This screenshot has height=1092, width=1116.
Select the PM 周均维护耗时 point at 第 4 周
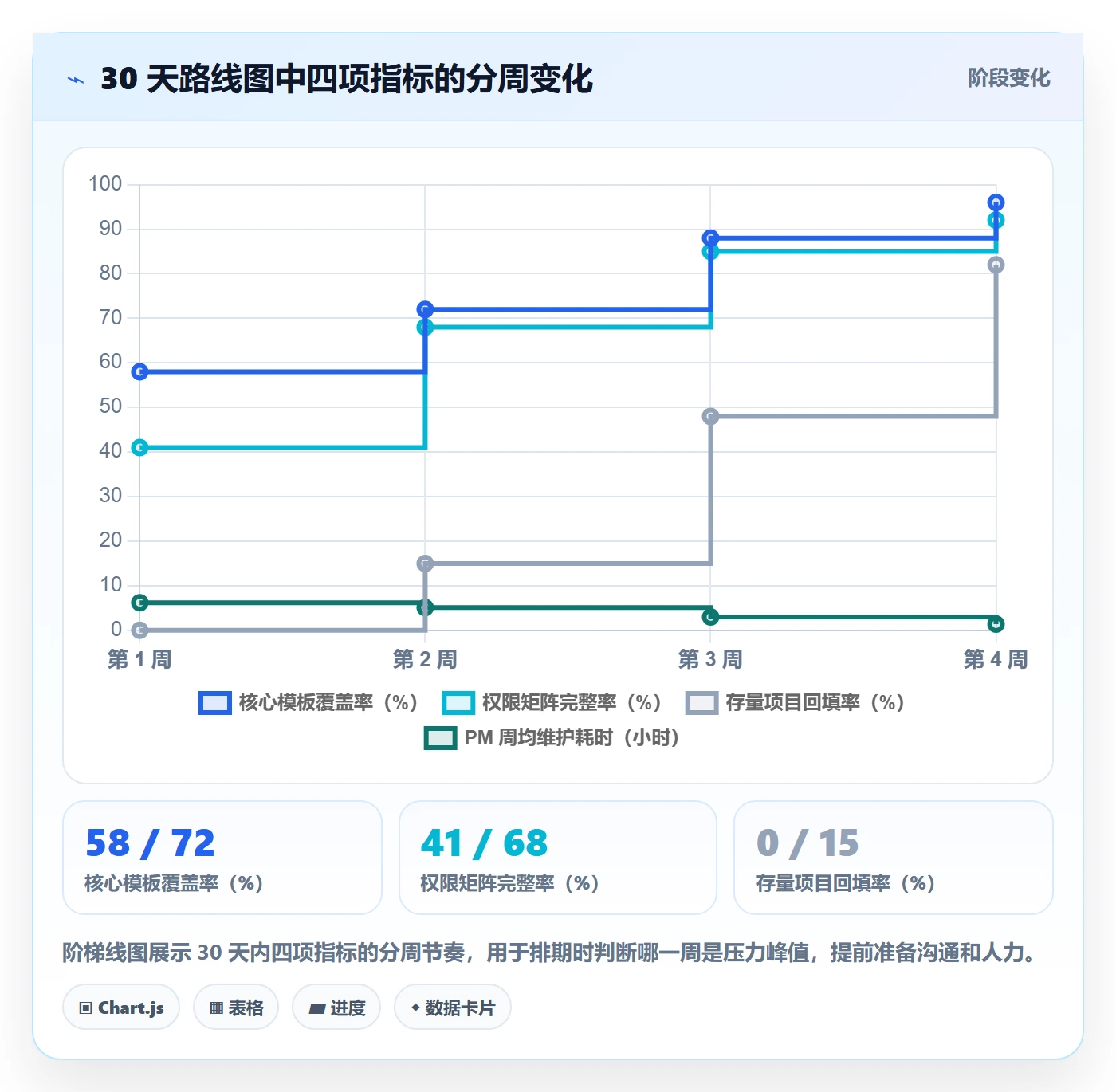[x=996, y=624]
